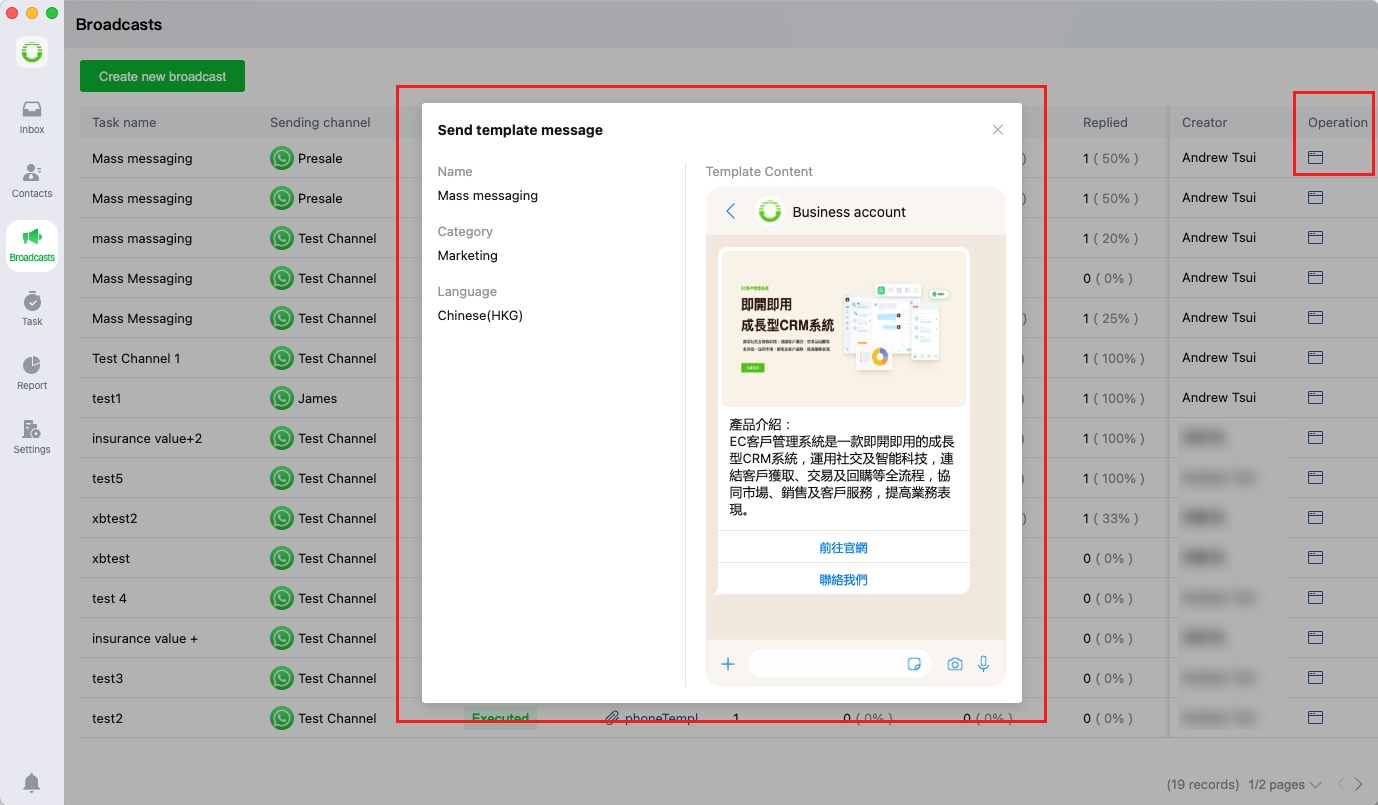Go to Contacts in the sidebar
The image size is (1378, 805).
[32, 180]
